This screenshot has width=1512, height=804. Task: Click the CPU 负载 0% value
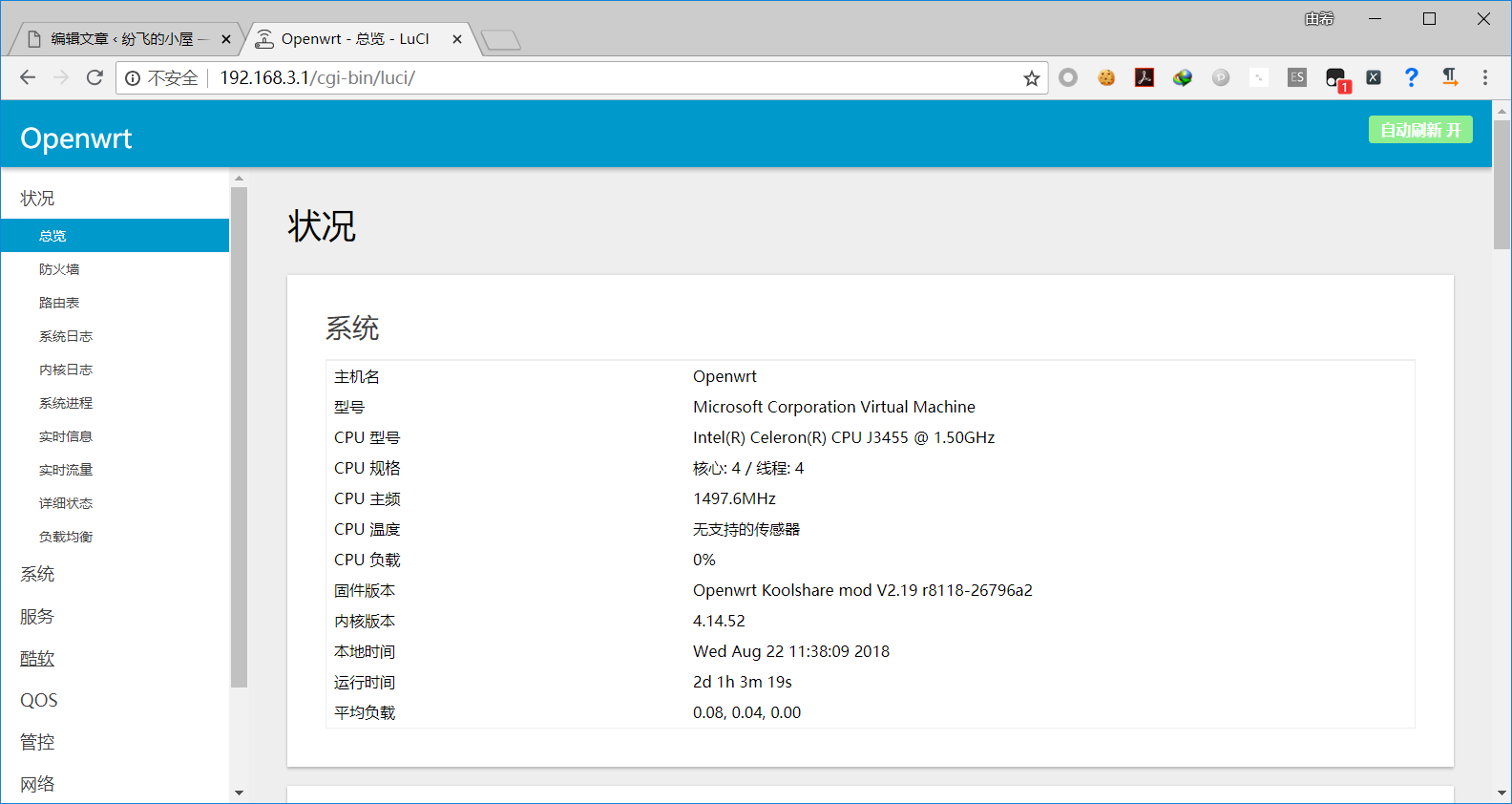(704, 560)
